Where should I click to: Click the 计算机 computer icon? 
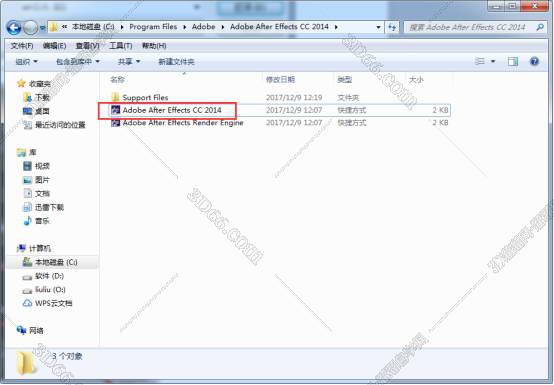[21, 248]
